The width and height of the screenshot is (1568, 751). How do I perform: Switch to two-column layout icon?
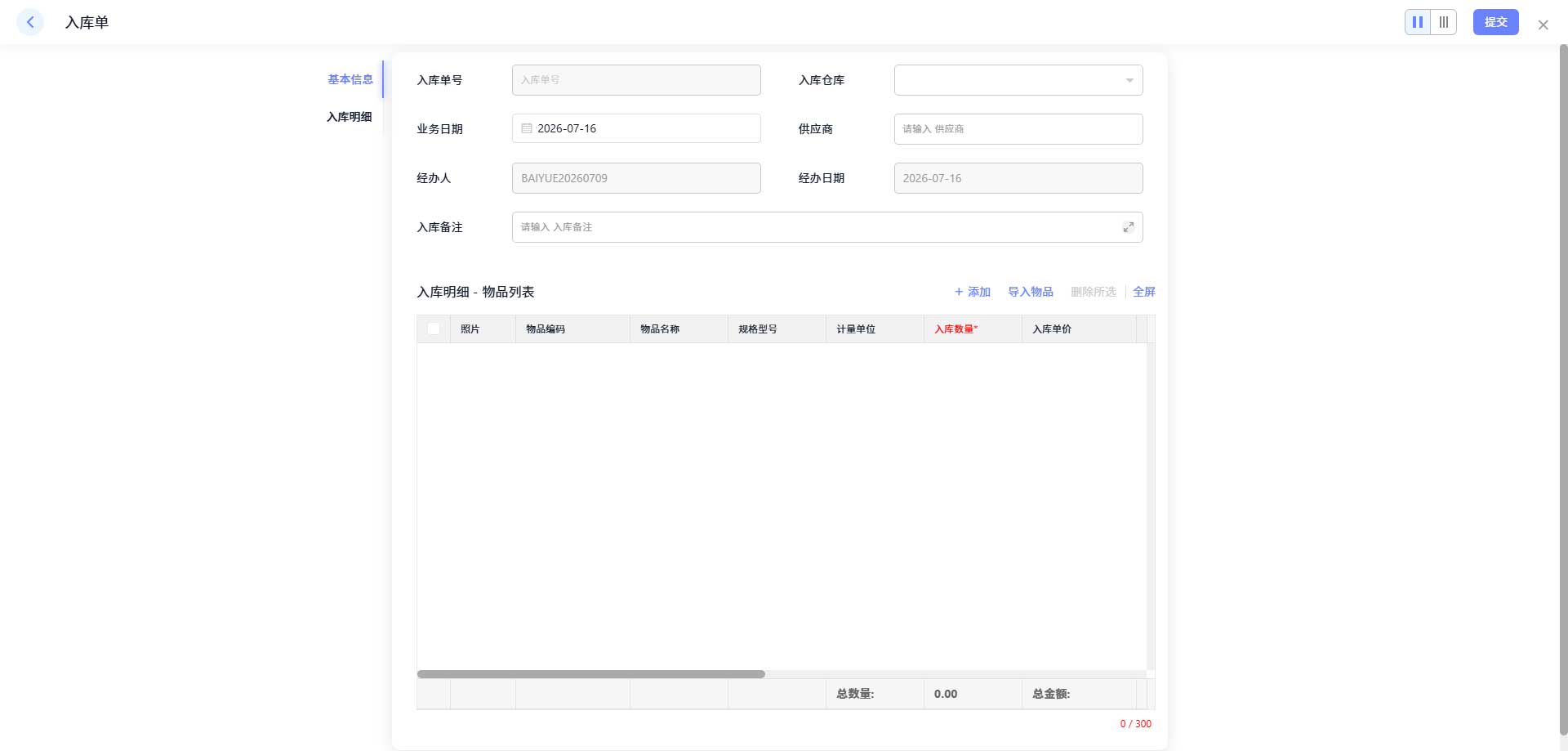pyautogui.click(x=1418, y=22)
